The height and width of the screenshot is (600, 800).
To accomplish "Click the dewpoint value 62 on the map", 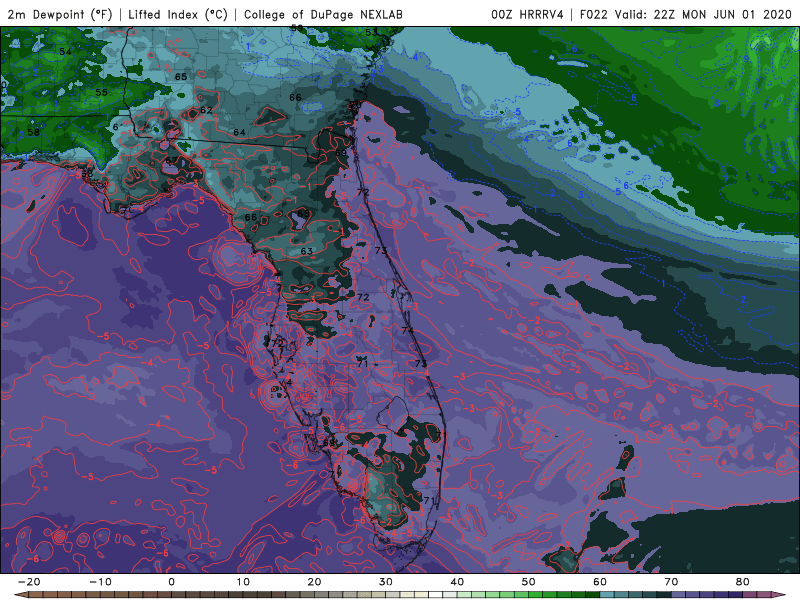I will pyautogui.click(x=206, y=110).
